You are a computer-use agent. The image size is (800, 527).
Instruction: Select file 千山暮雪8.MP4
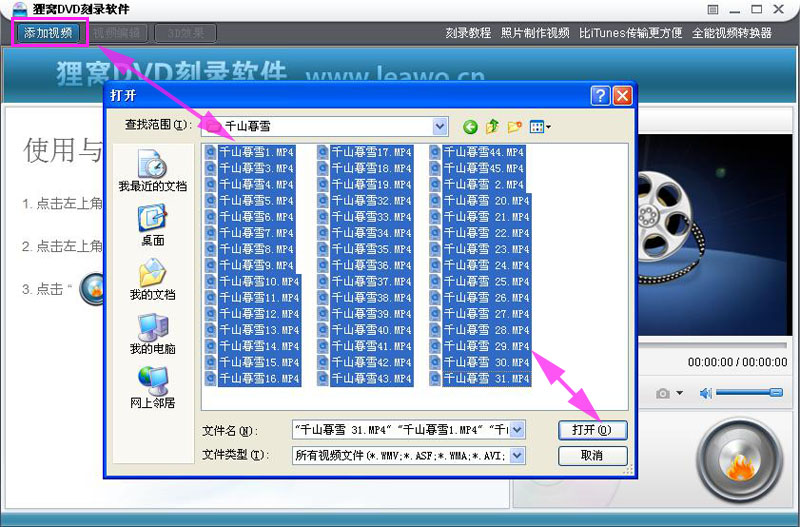click(256, 249)
